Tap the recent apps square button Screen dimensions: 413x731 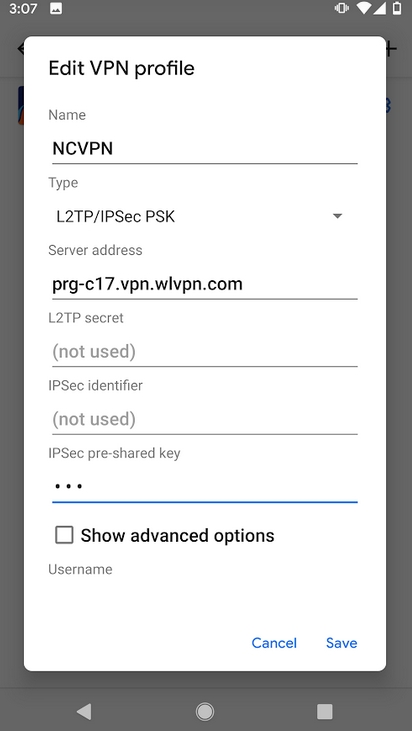click(x=324, y=711)
